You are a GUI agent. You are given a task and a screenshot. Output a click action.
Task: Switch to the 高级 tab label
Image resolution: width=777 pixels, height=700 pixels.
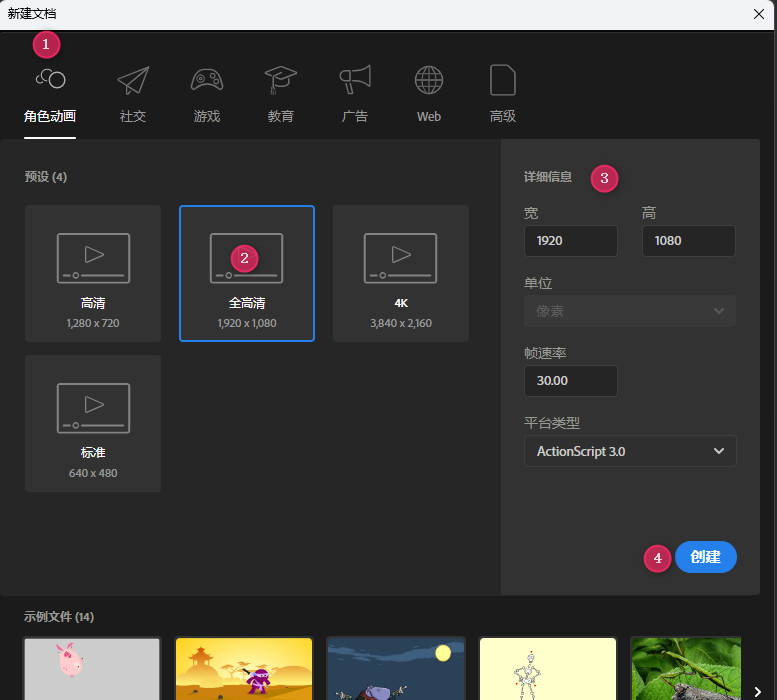[x=502, y=116]
